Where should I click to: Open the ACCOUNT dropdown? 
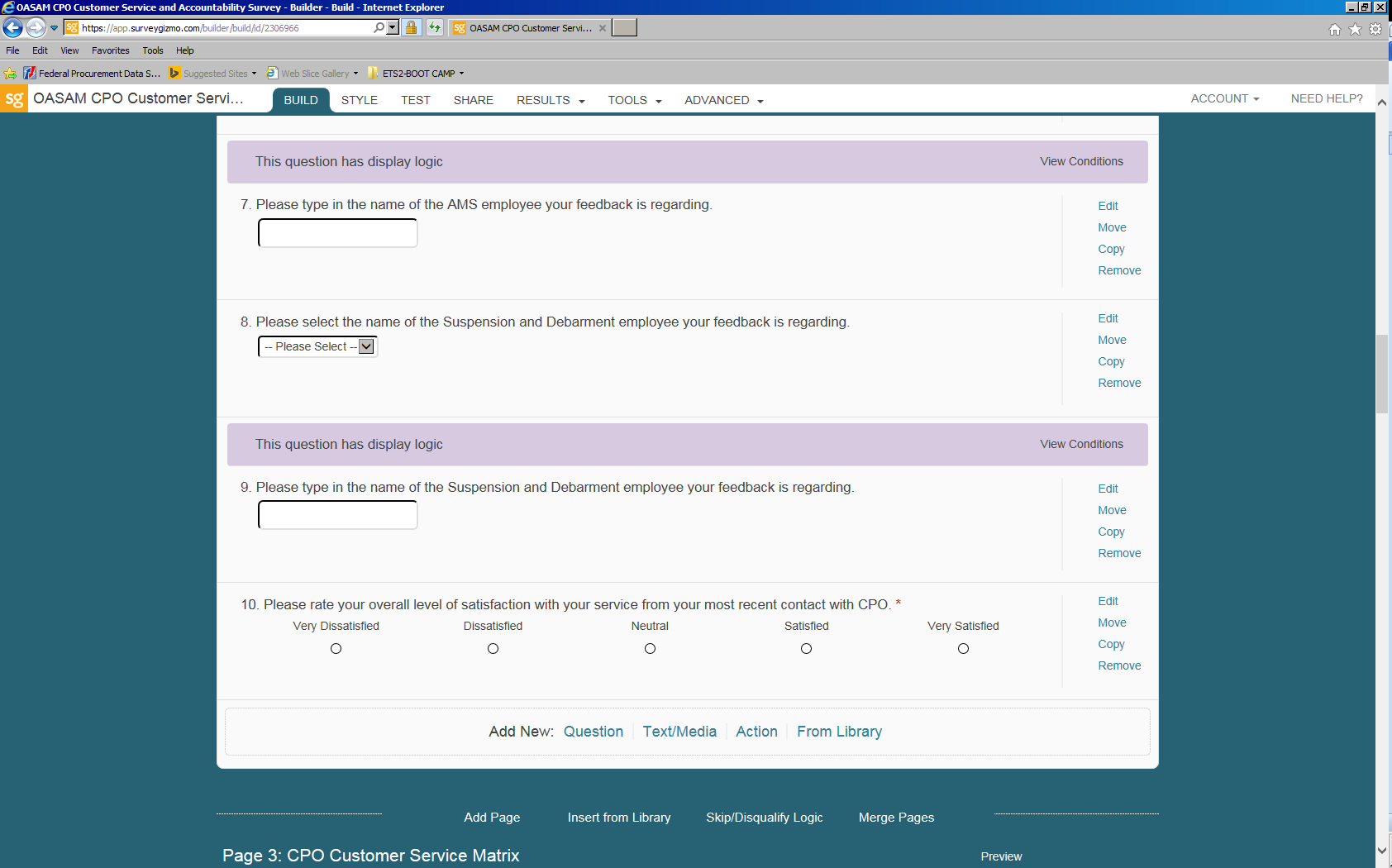[1225, 98]
